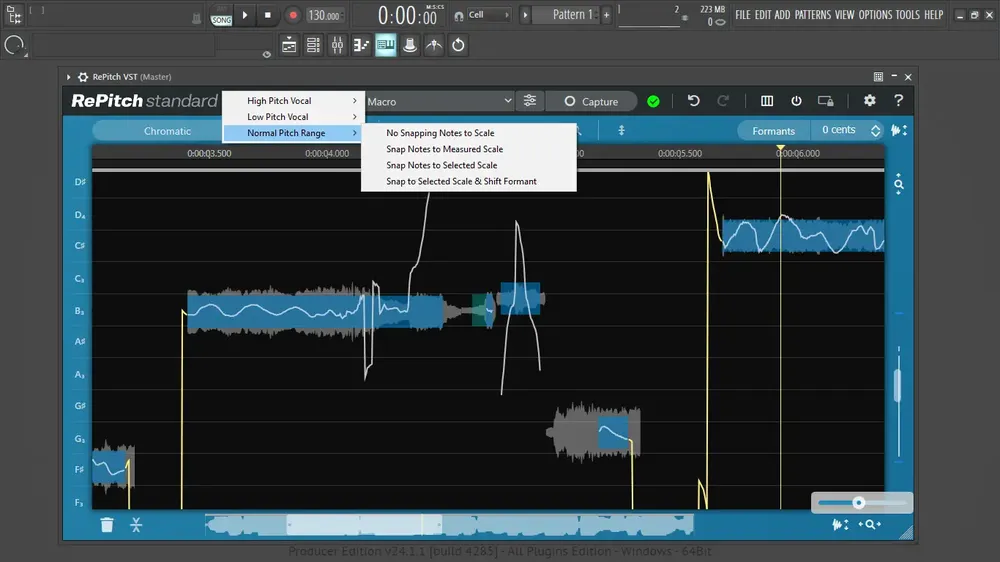Screen dimensions: 1000x562
Task: Click the split note tool icon
Action: tap(136, 524)
